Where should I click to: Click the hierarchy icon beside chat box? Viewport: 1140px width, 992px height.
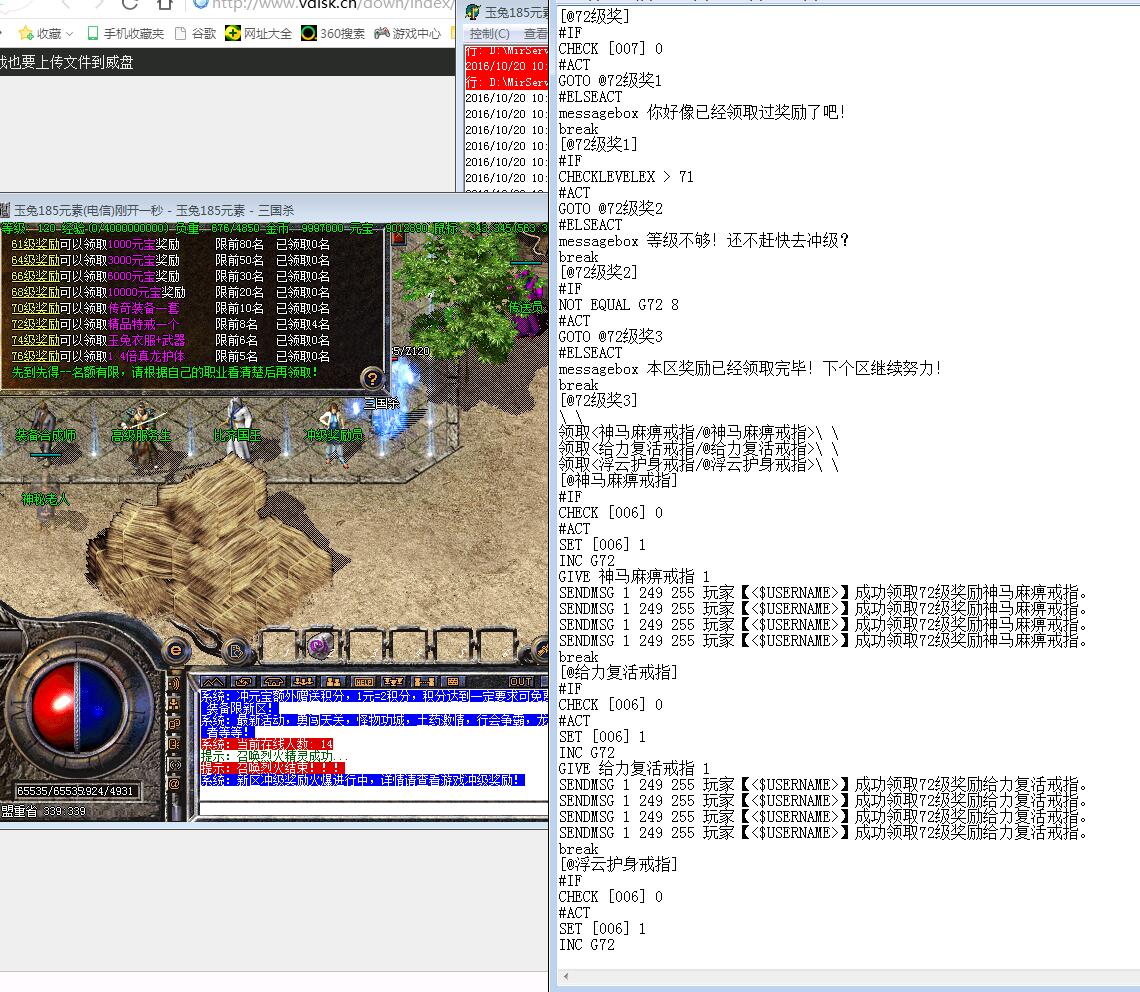[174, 704]
